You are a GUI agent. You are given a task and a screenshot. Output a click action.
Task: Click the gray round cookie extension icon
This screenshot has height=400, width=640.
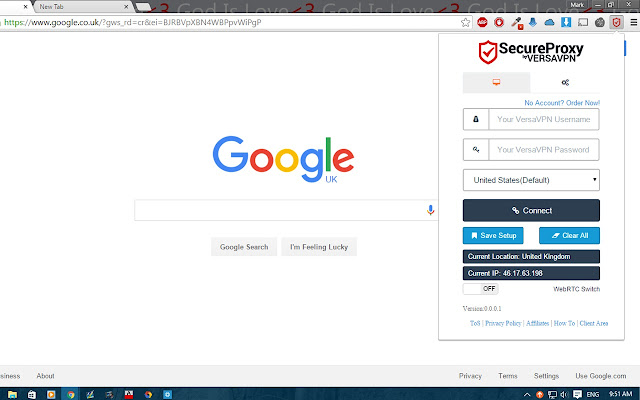pos(600,22)
